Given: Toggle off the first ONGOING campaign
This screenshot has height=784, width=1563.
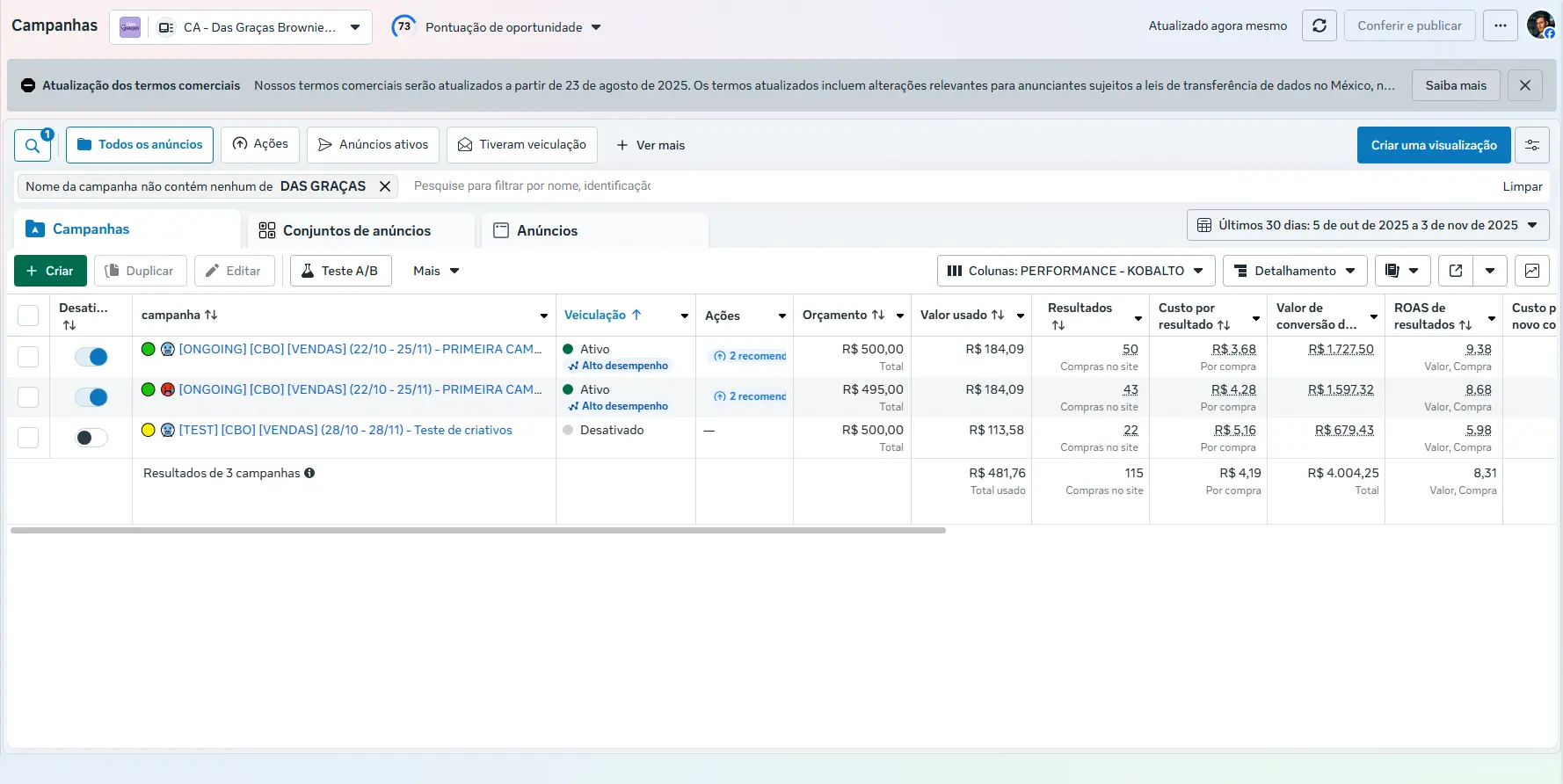Looking at the screenshot, I should (x=91, y=357).
